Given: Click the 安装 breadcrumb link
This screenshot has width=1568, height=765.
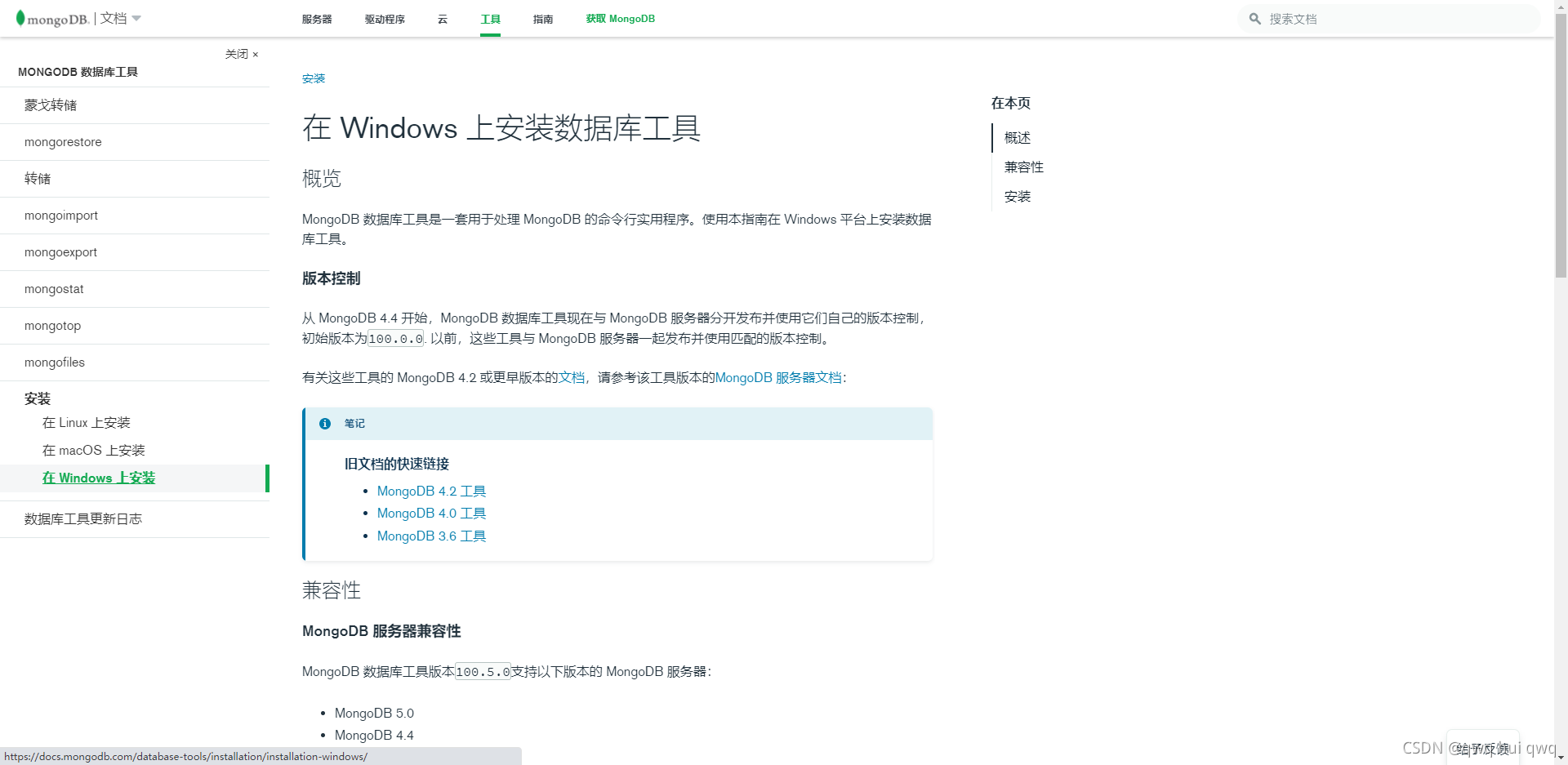Looking at the screenshot, I should 314,78.
